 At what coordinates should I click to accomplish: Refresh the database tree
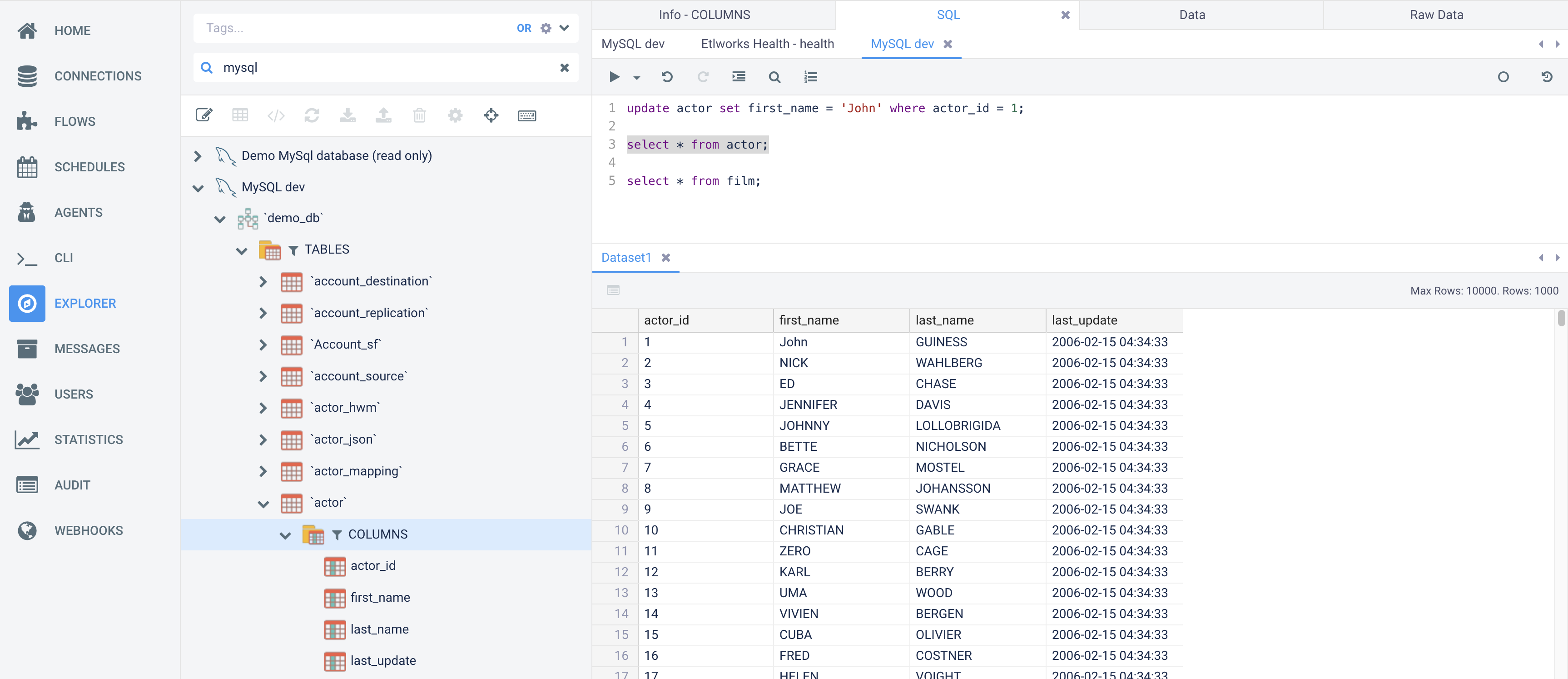pyautogui.click(x=312, y=115)
